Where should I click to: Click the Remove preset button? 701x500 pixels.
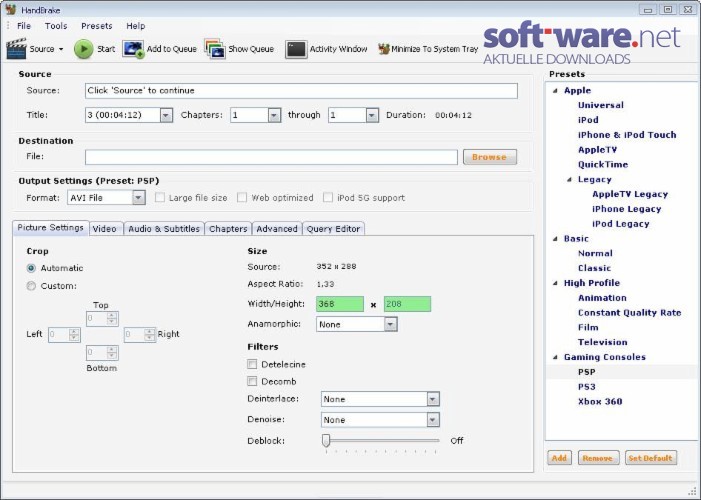pyautogui.click(x=598, y=458)
